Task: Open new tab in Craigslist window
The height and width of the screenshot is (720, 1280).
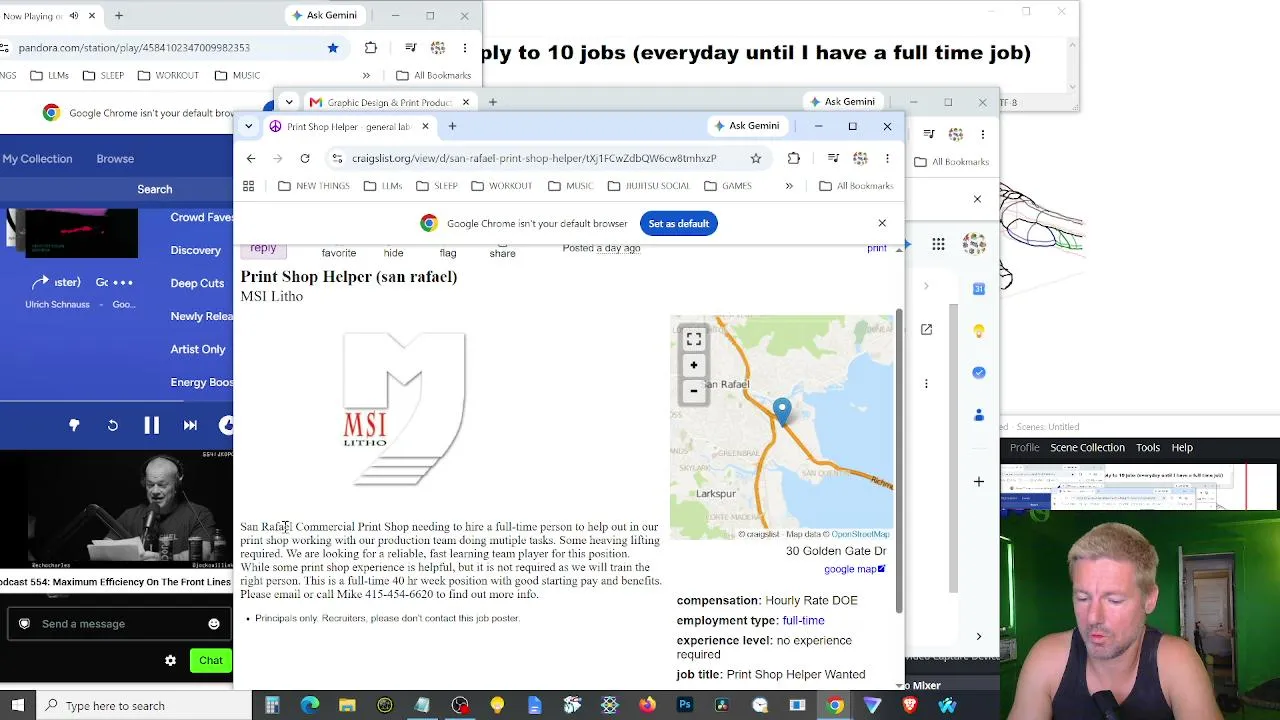Action: [x=452, y=126]
